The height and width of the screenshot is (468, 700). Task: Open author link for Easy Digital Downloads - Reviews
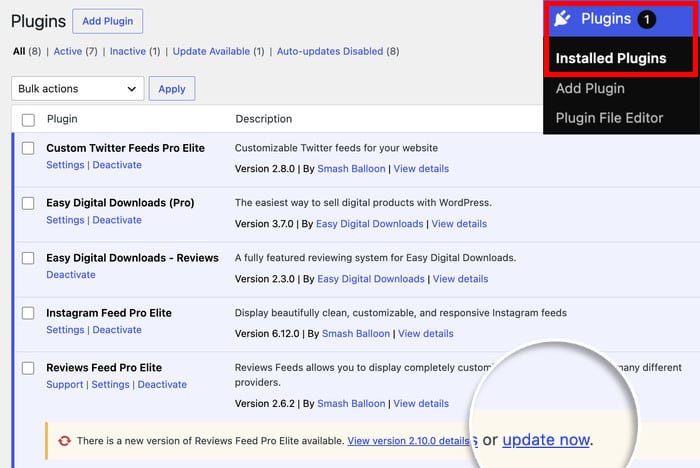(371, 279)
